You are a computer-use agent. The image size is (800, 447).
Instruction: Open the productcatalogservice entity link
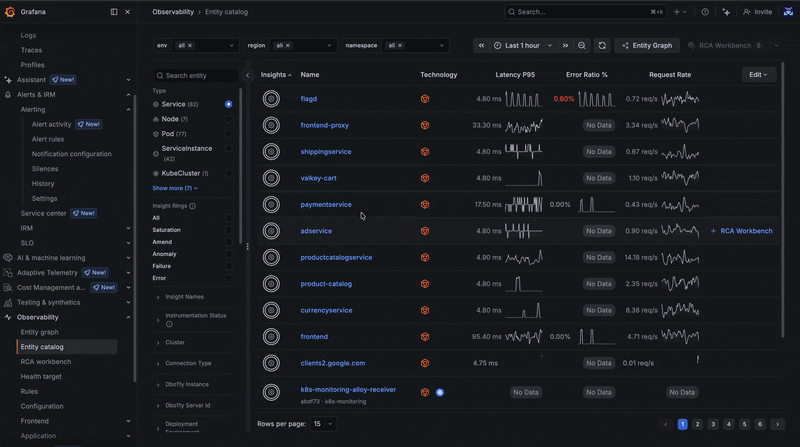click(336, 257)
